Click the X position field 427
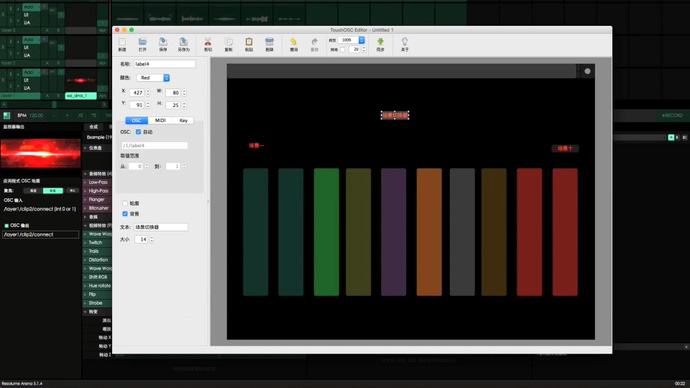Image resolution: width=690 pixels, height=388 pixels. [137, 93]
